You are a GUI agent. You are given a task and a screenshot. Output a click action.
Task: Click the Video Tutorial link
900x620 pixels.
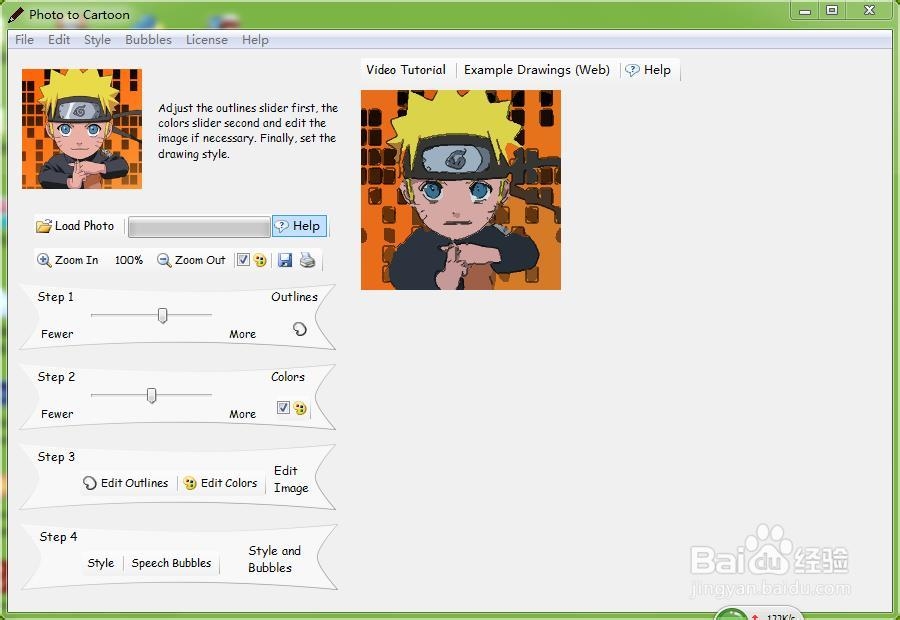(x=406, y=69)
